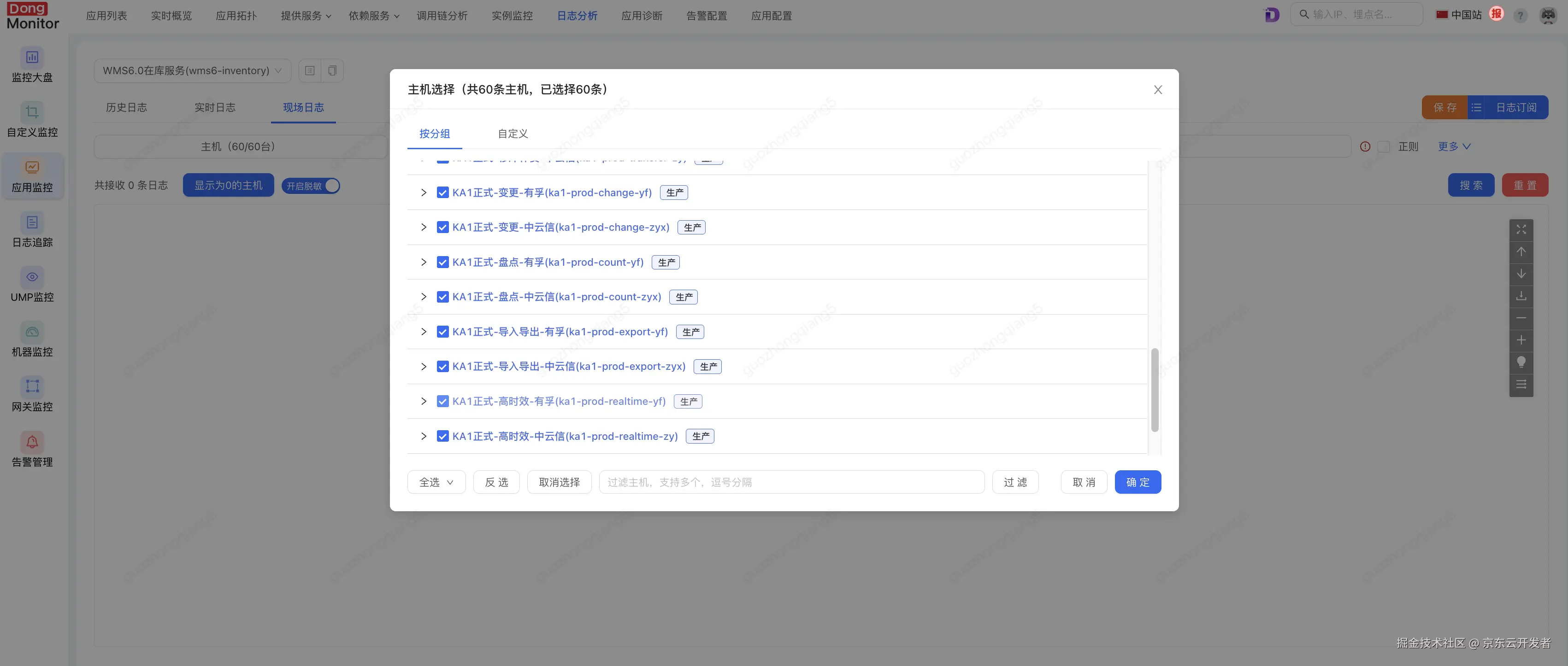Click the 取消选择 button
The height and width of the screenshot is (666, 1568).
(x=559, y=482)
